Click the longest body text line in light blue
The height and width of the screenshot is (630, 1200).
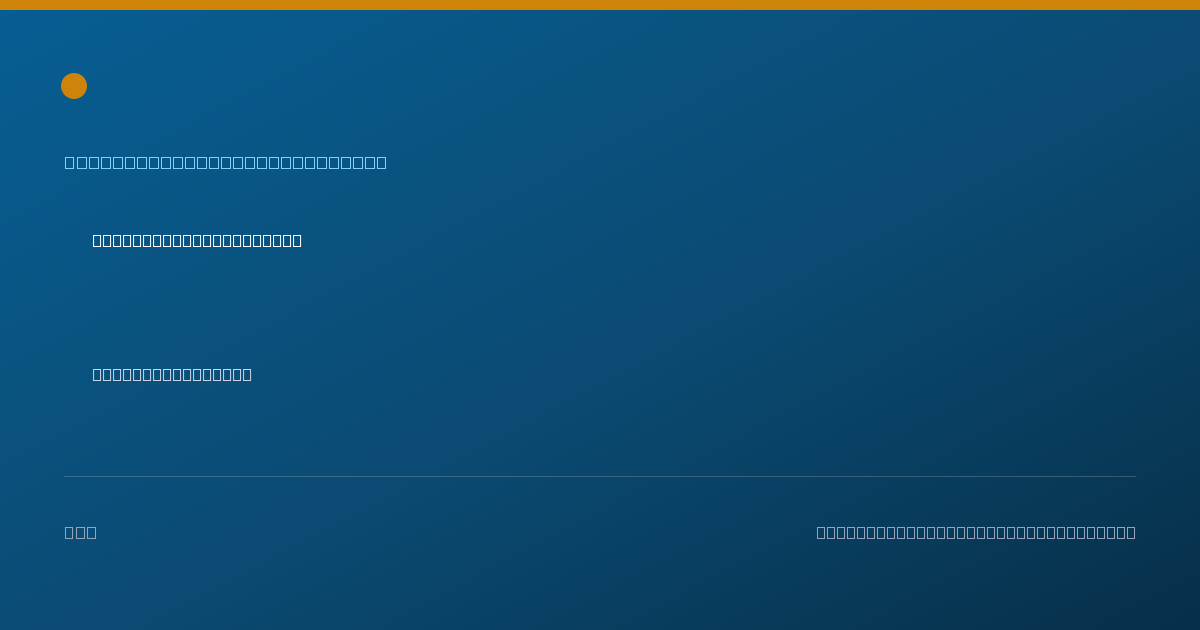coord(226,162)
